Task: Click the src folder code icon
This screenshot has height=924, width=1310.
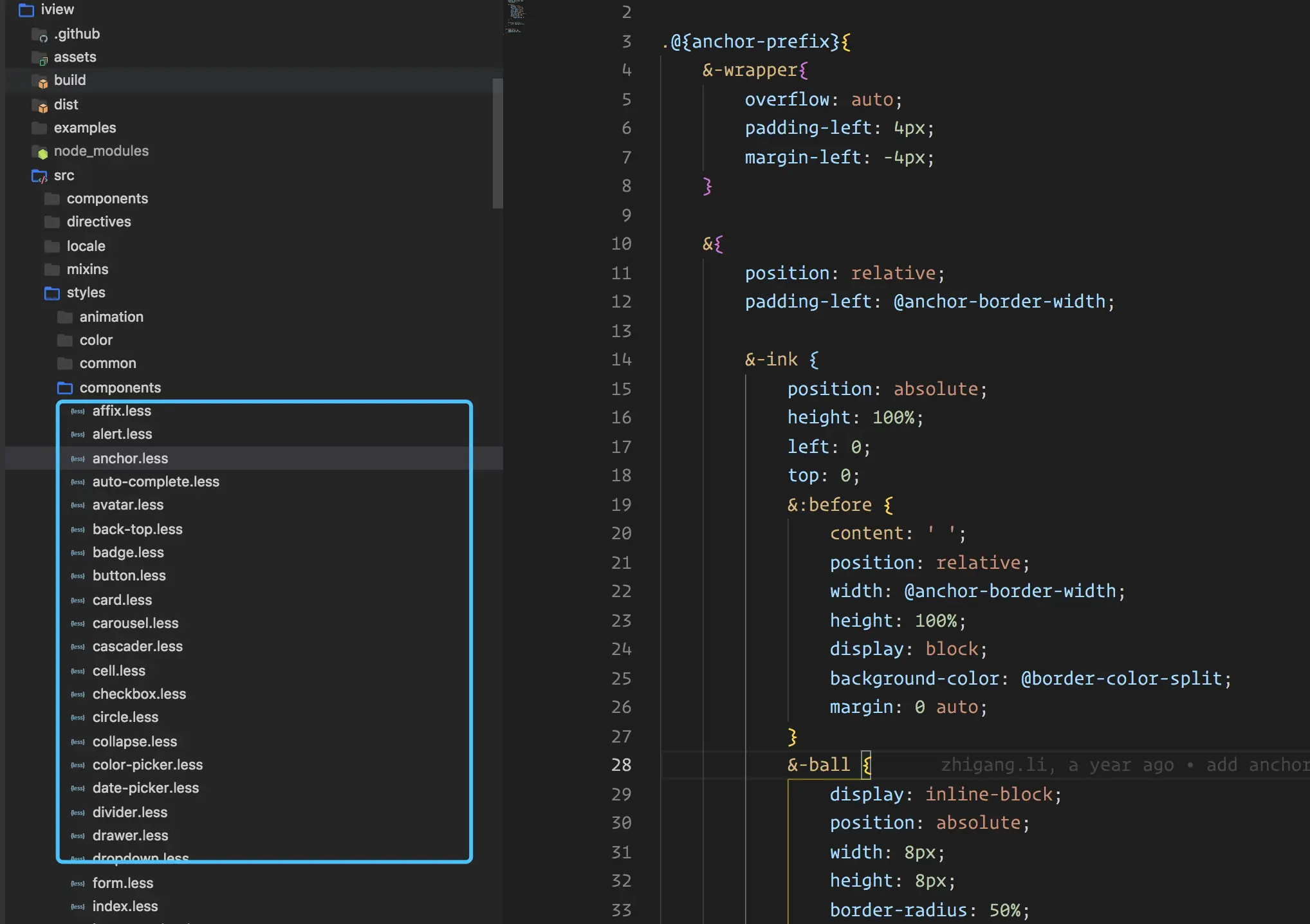Action: tap(40, 176)
